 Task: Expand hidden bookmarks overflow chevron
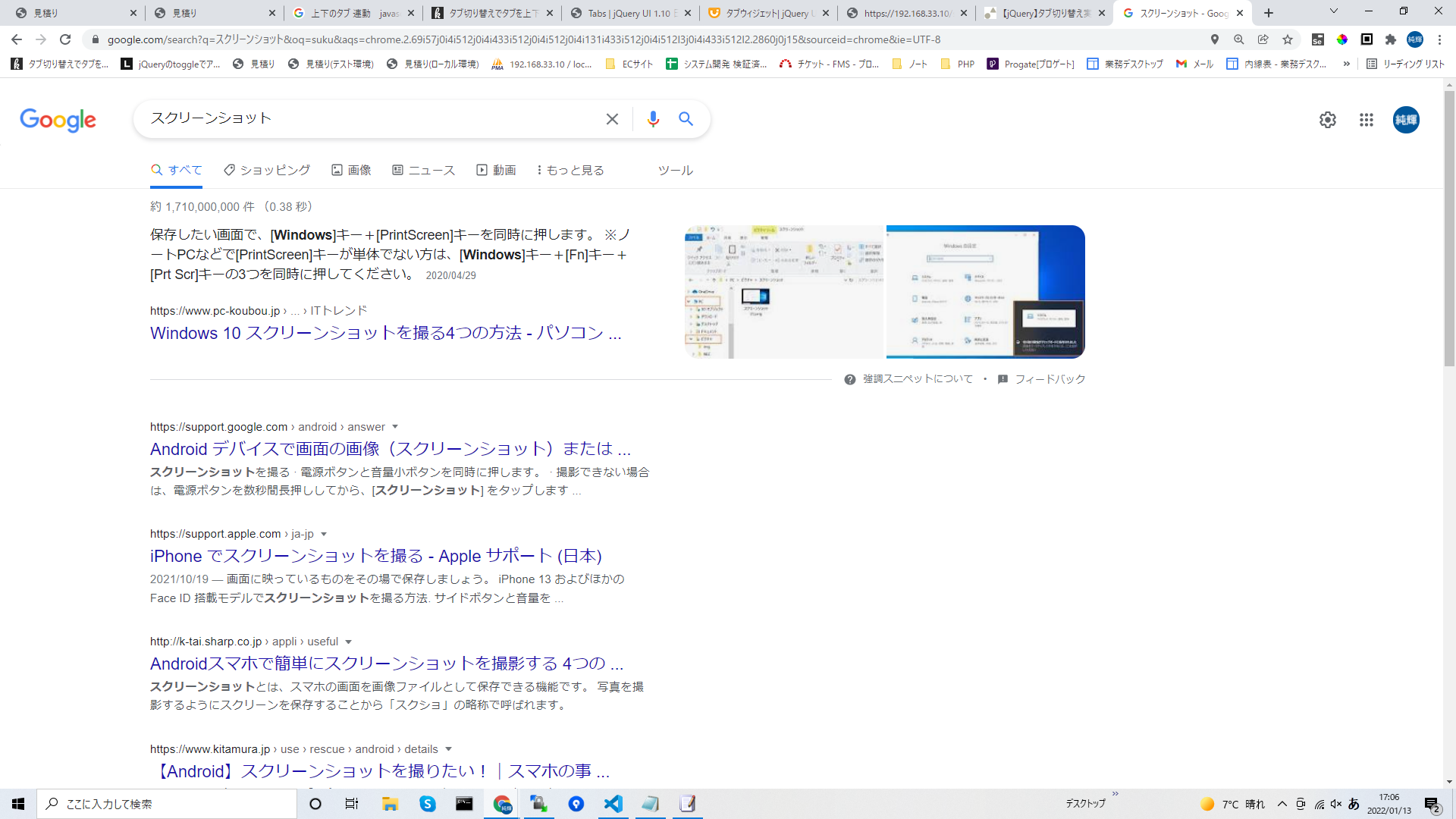pos(1347,64)
